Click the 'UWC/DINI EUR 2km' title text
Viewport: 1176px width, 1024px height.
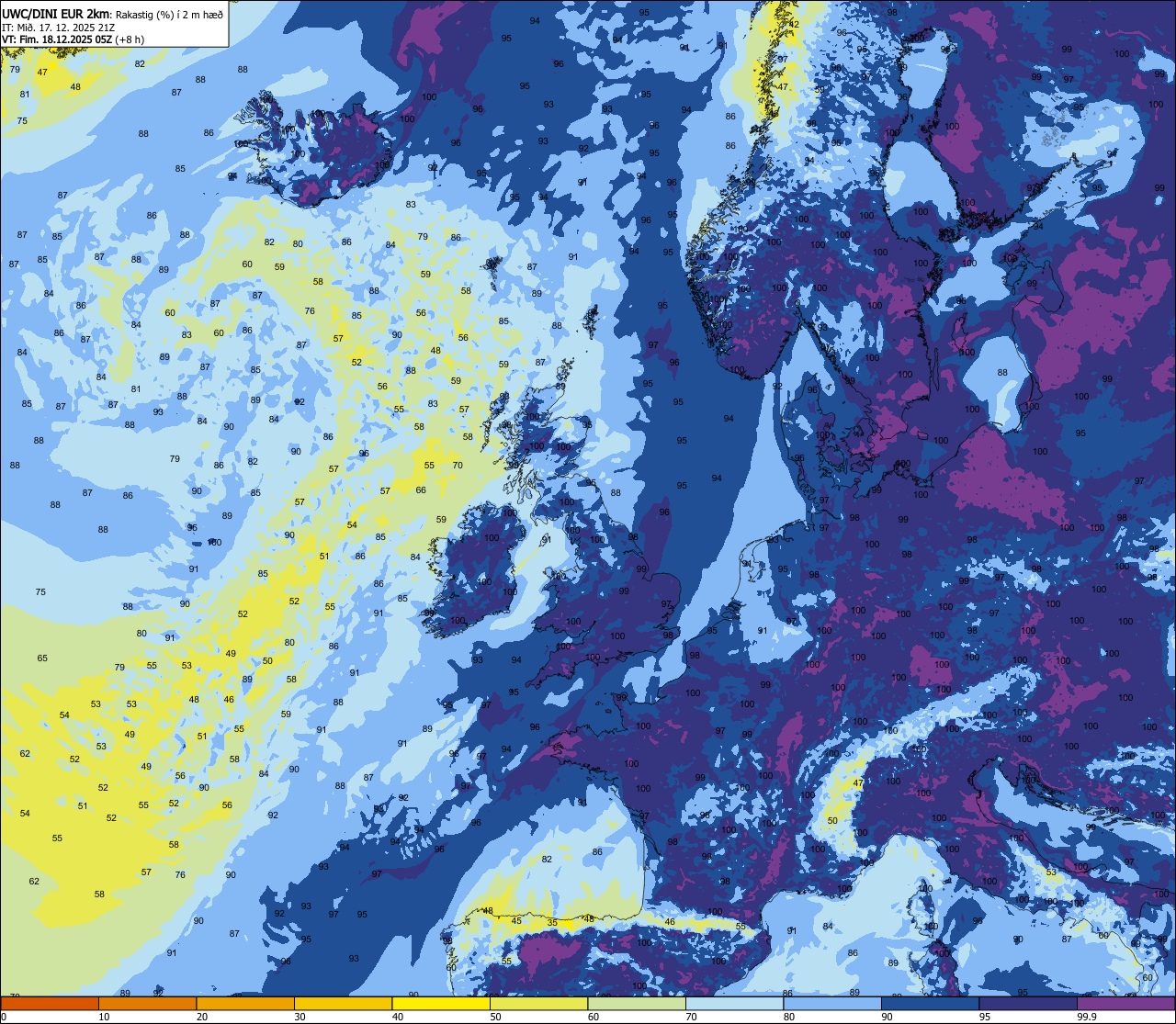pos(55,13)
